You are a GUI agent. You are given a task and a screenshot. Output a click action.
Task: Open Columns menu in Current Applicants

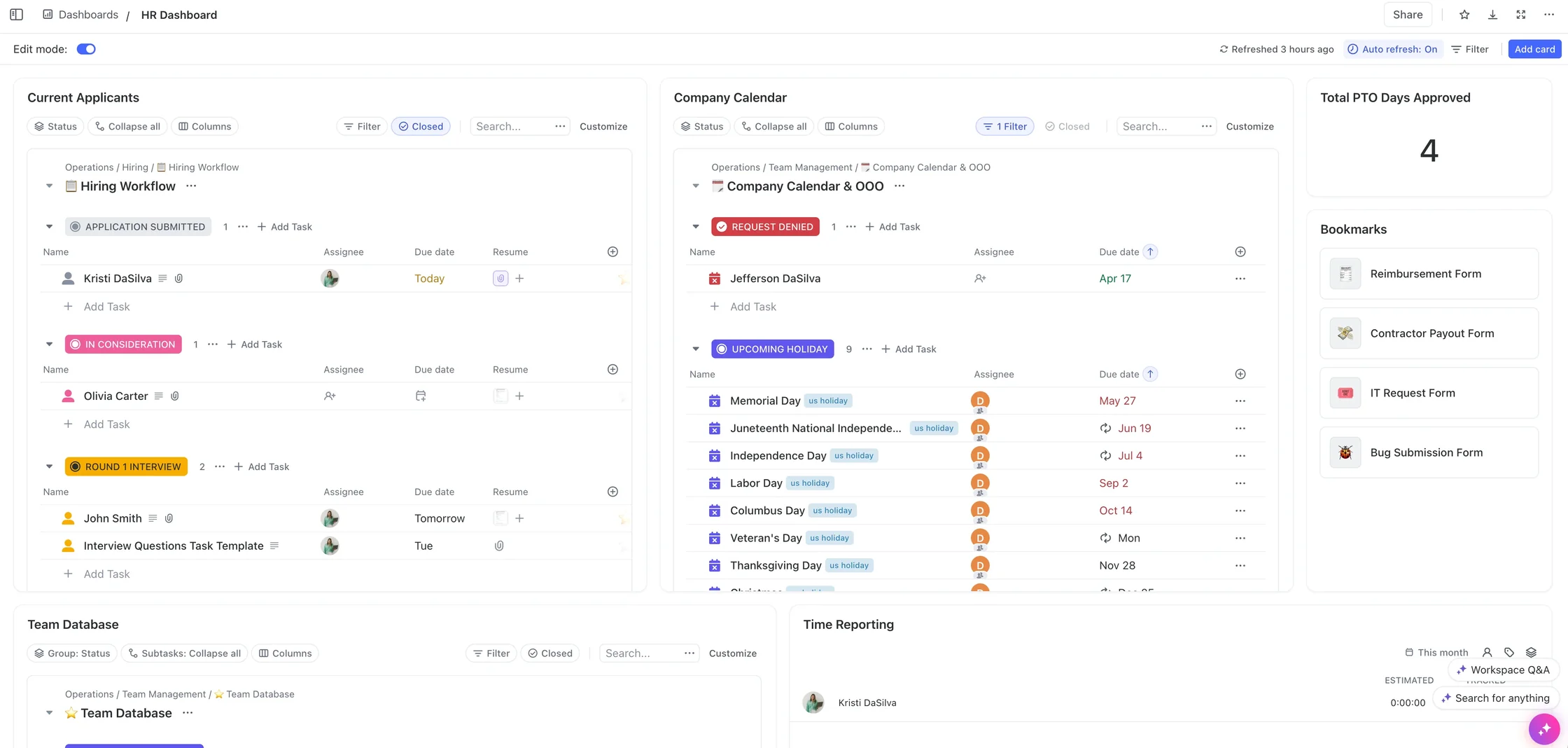(x=204, y=127)
